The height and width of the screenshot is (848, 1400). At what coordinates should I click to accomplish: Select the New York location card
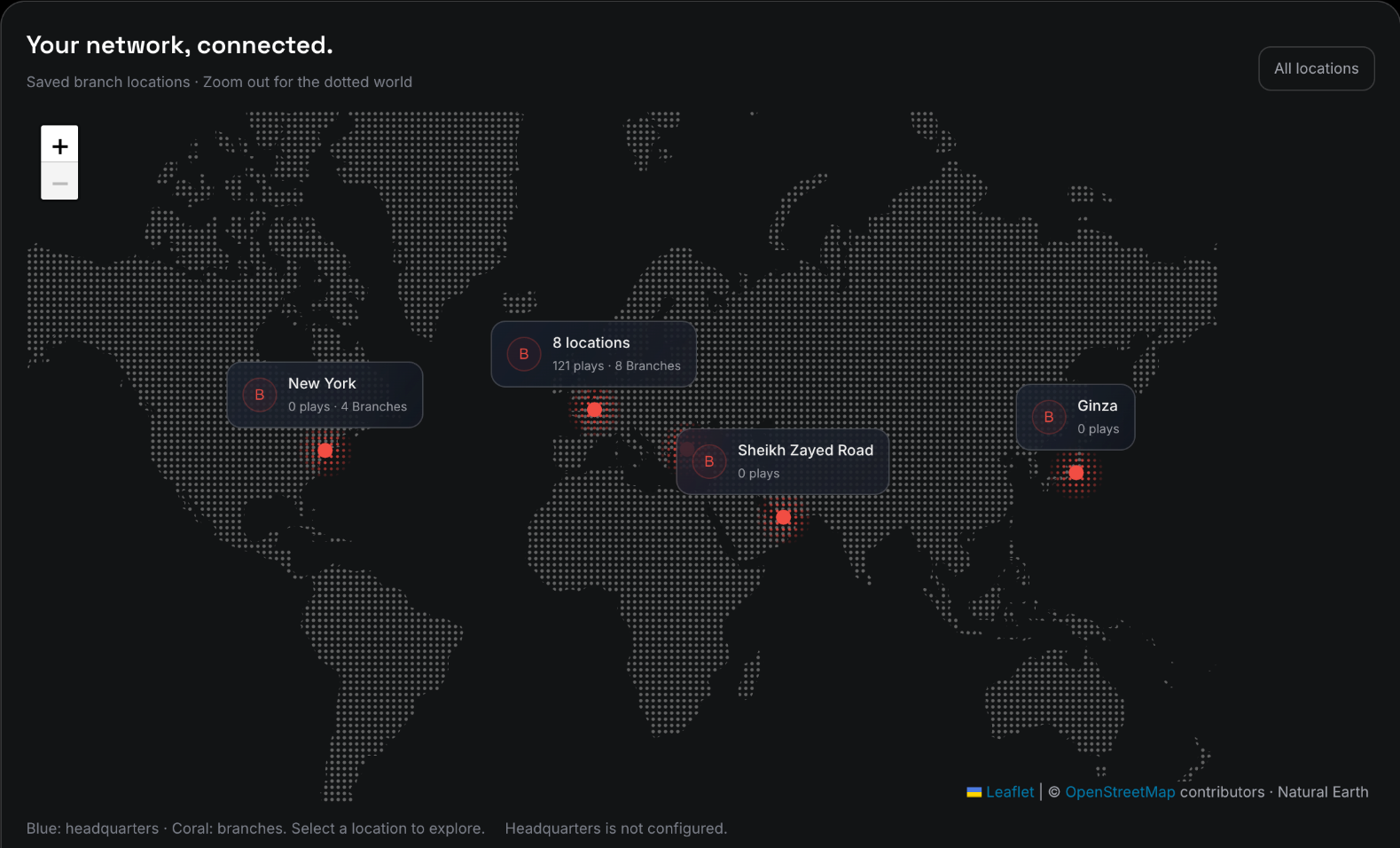click(x=325, y=395)
